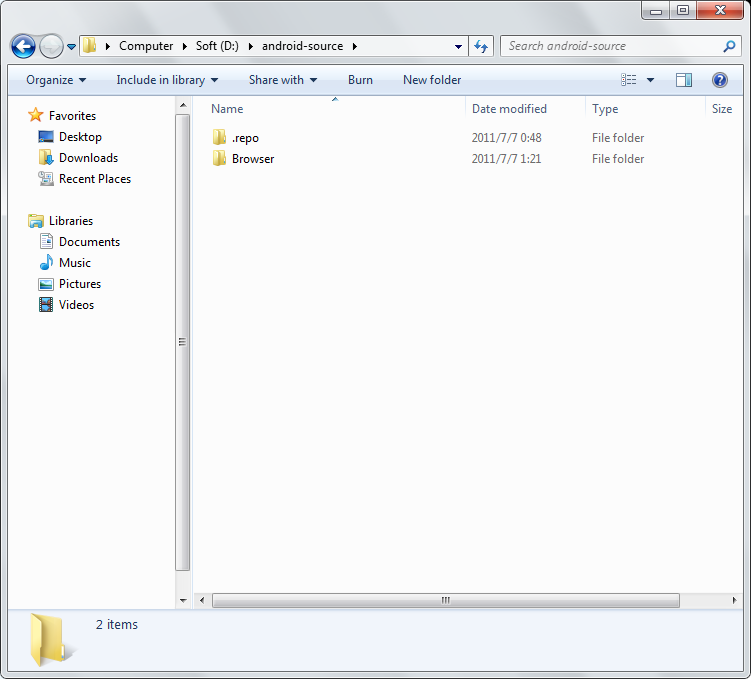Click large folder icon in details pane
Screen dimensions: 751x679
tap(53, 640)
